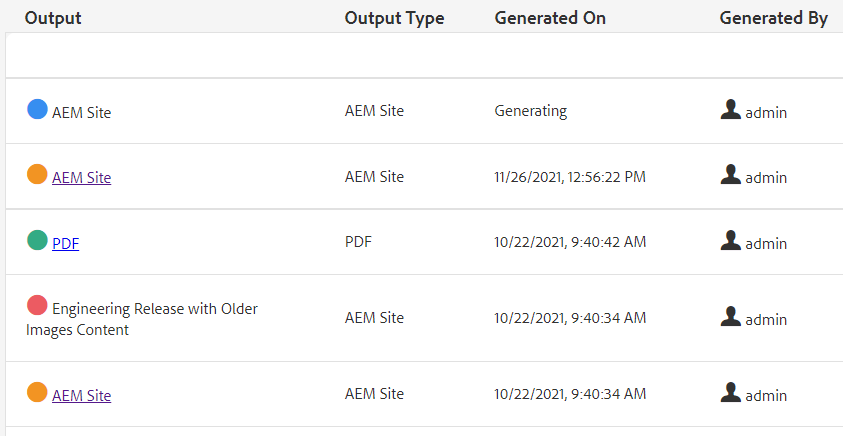
Task: Sort by the Generated On column header
Action: click(550, 18)
